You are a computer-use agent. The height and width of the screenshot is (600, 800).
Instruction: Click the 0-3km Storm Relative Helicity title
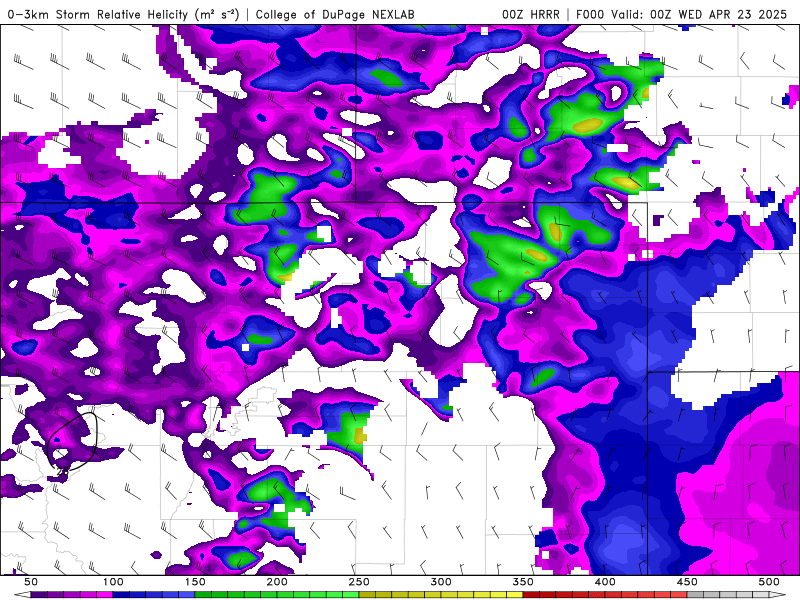point(123,14)
